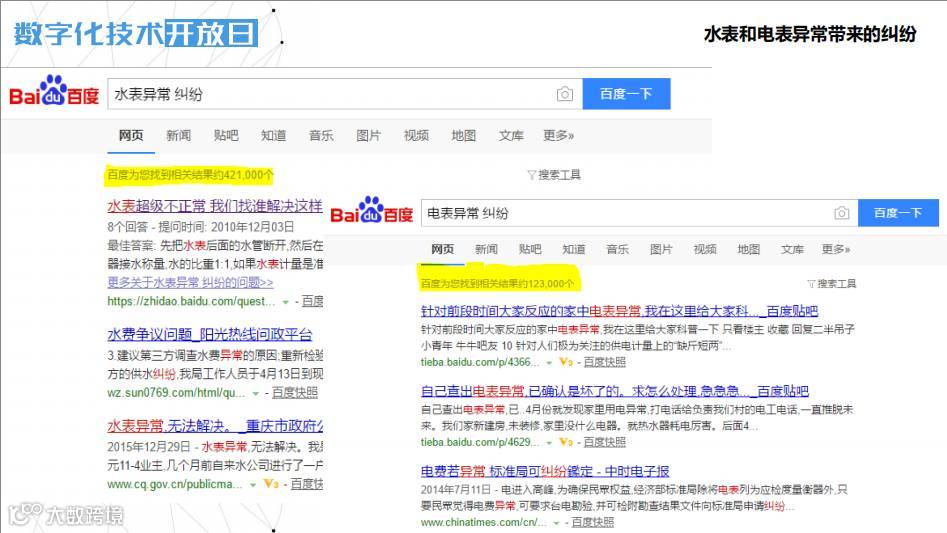Click the Baidu logo beside the 水表异常 search
This screenshot has width=947, height=533.
(54, 92)
